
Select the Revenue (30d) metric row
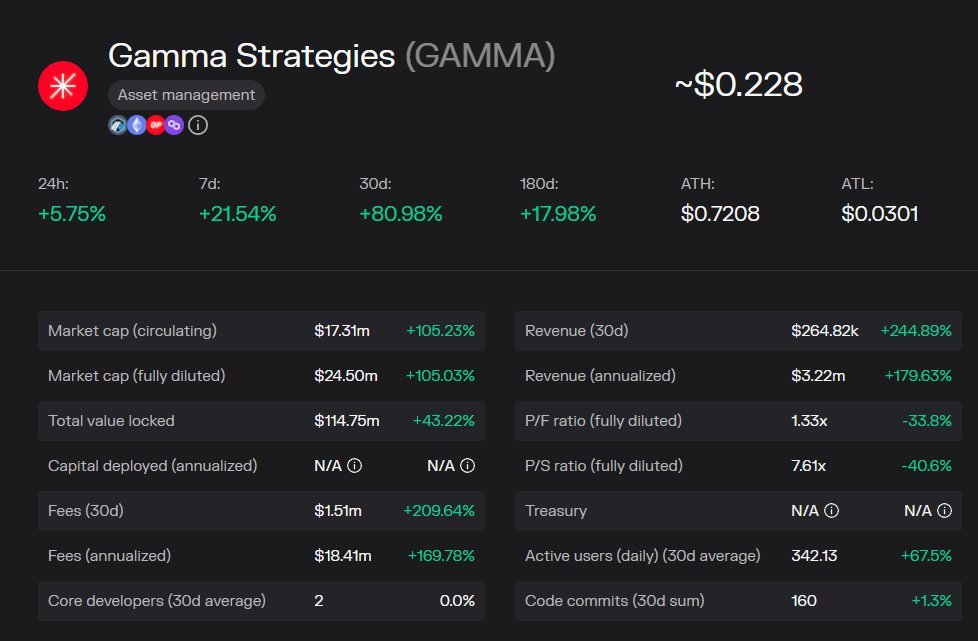coord(738,331)
